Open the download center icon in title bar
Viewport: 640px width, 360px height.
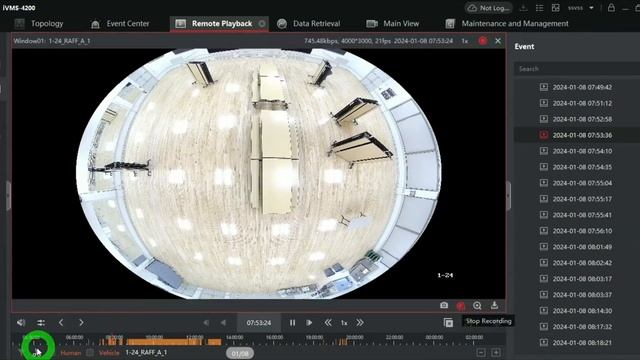point(524,8)
